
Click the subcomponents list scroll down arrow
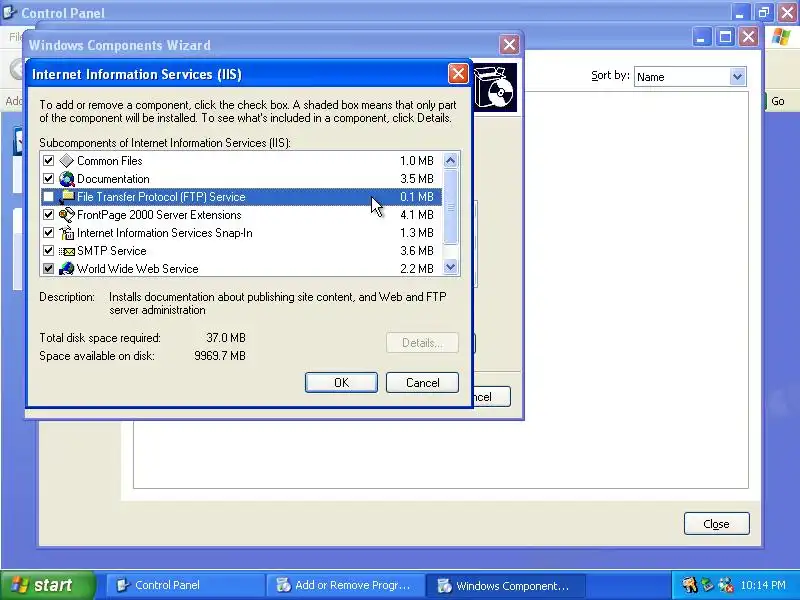451,267
